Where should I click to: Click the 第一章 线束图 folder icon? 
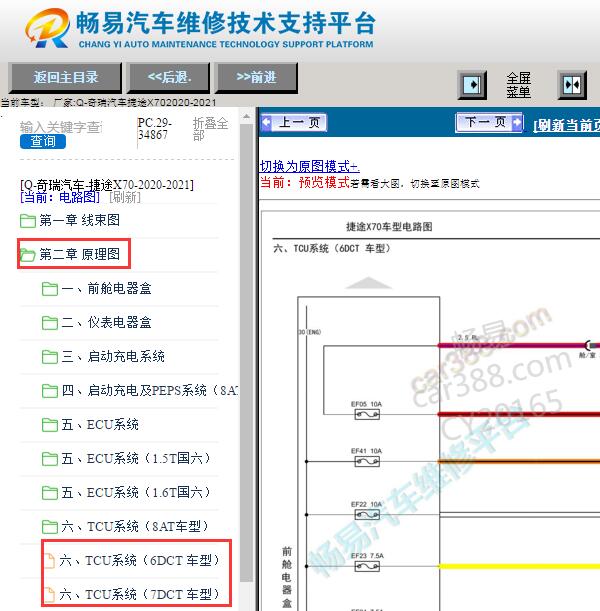(x=28, y=221)
